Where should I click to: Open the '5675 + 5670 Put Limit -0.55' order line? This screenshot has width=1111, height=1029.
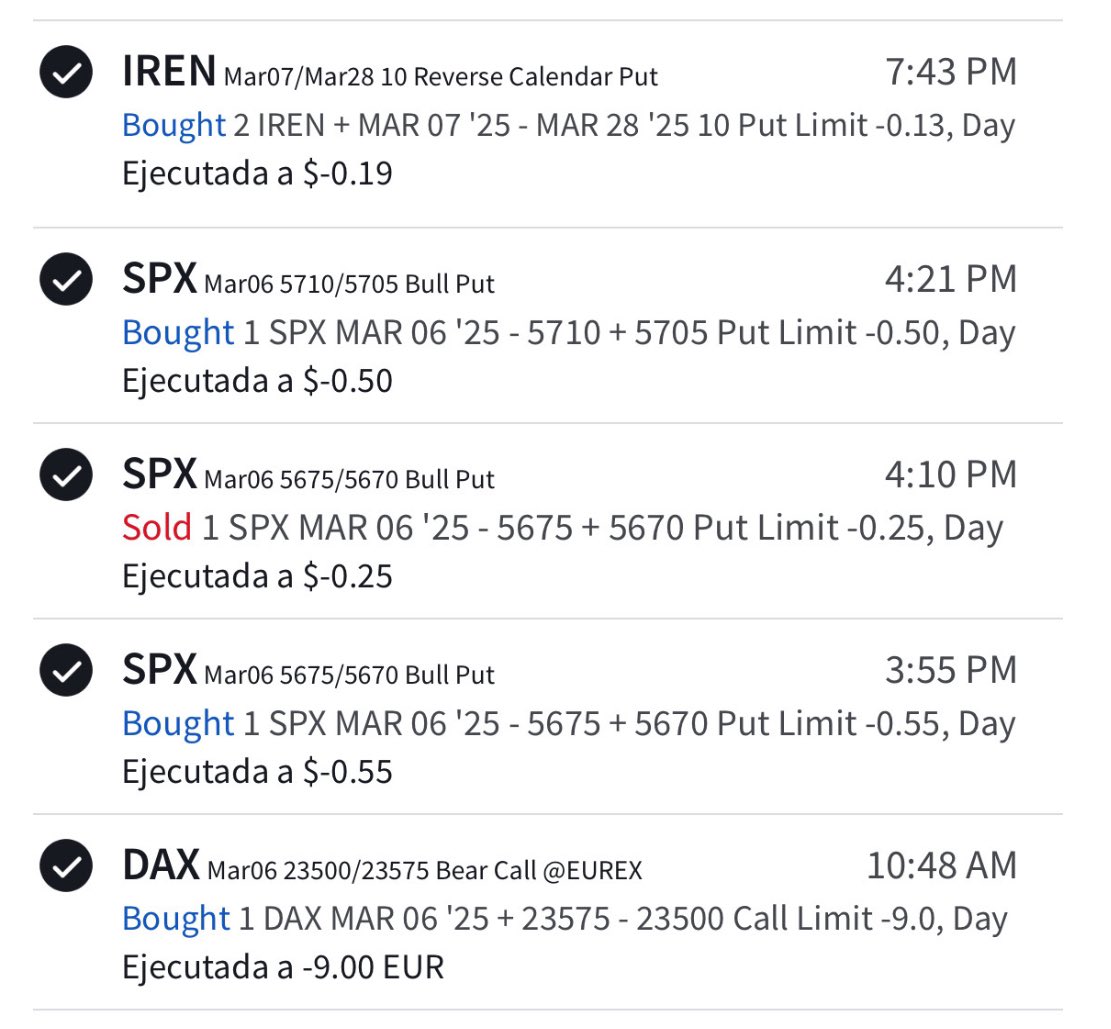click(569, 724)
